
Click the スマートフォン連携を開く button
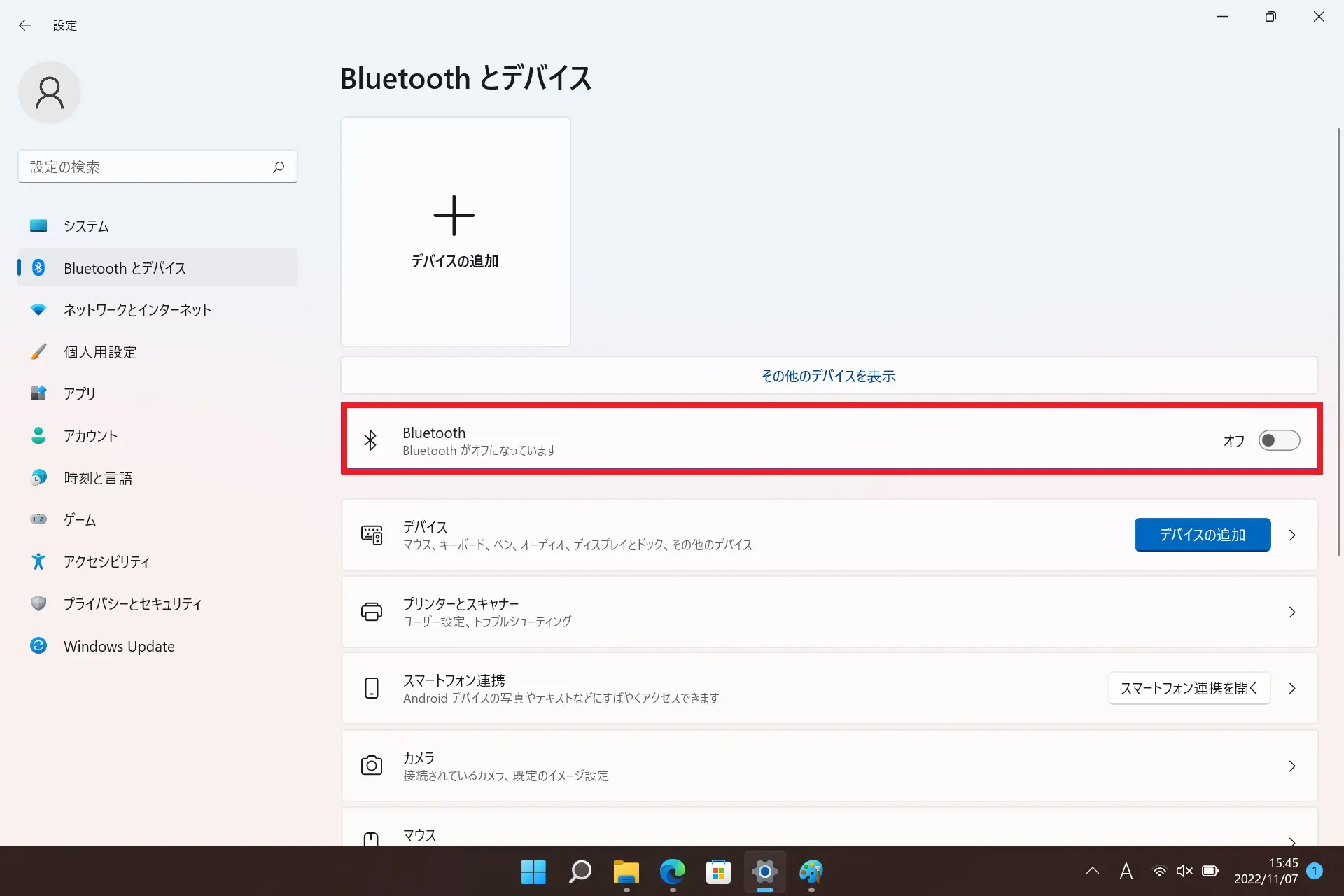pyautogui.click(x=1189, y=688)
